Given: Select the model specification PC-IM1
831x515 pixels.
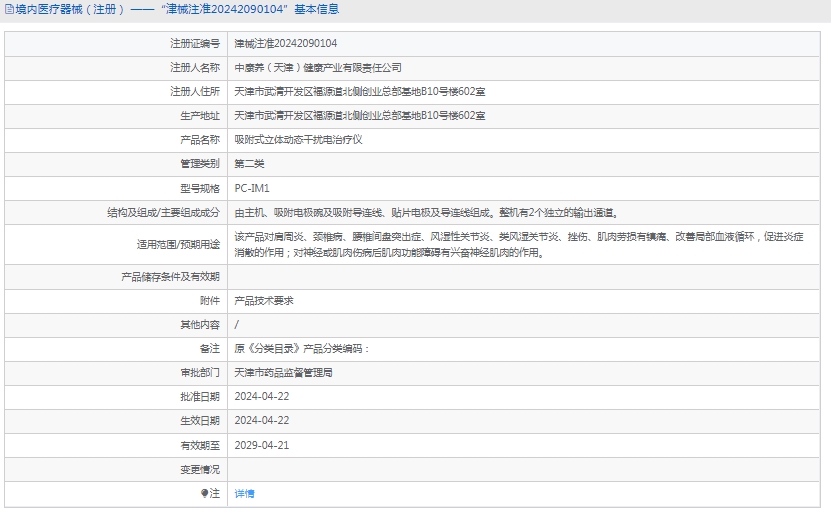Looking at the screenshot, I should pos(252,188).
